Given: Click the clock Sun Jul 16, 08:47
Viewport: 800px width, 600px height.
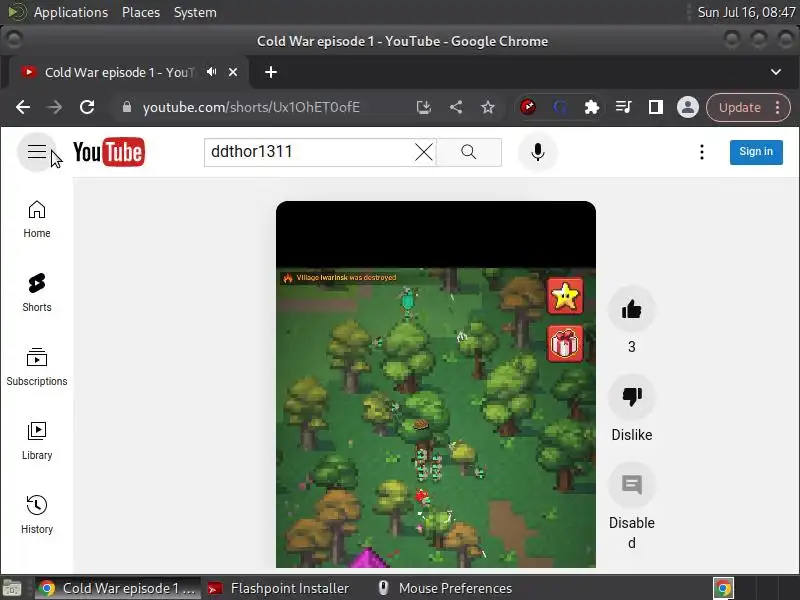Looking at the screenshot, I should [746, 12].
